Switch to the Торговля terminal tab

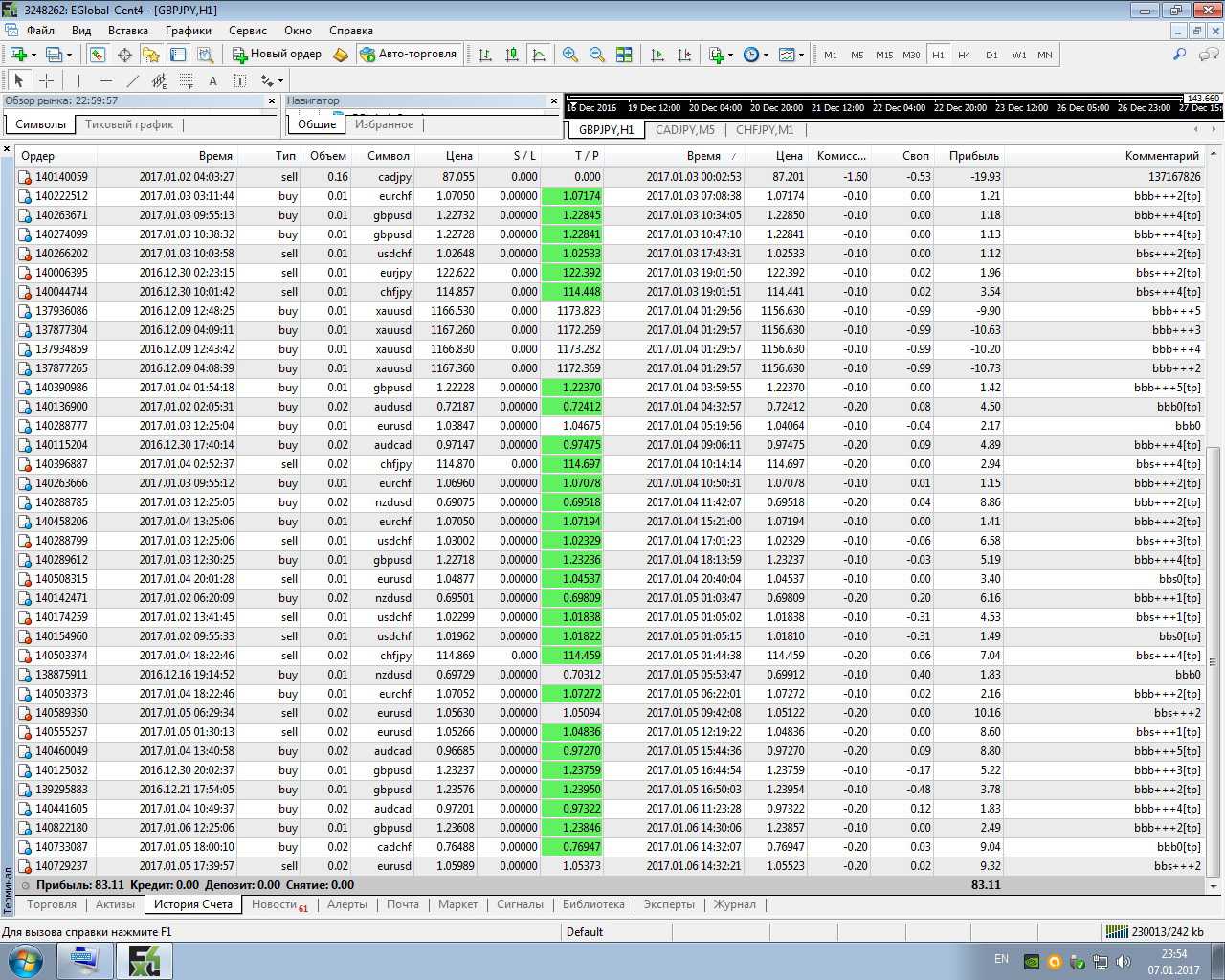pos(52,904)
